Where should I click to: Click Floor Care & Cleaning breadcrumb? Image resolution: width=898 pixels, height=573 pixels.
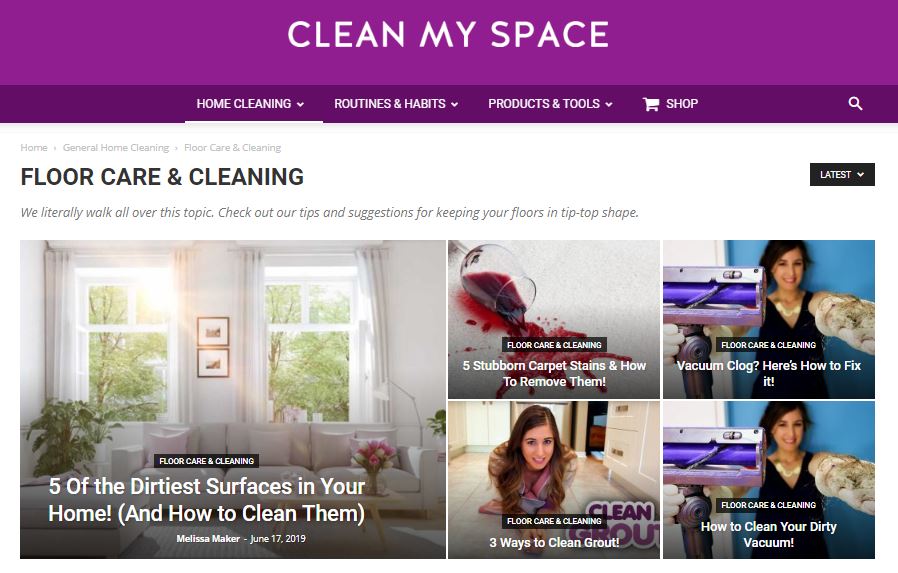[233, 148]
